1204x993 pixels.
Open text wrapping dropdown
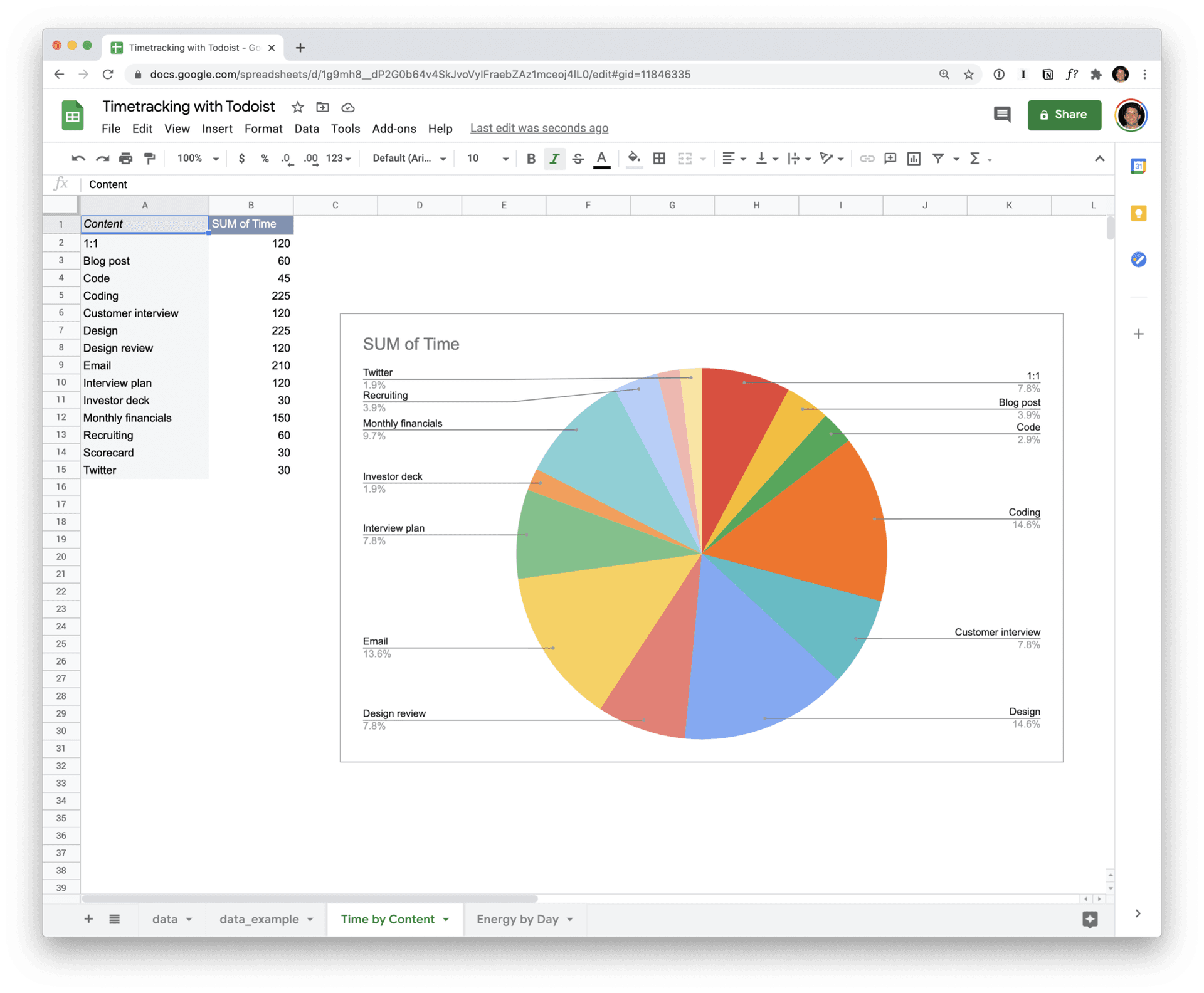[x=799, y=159]
